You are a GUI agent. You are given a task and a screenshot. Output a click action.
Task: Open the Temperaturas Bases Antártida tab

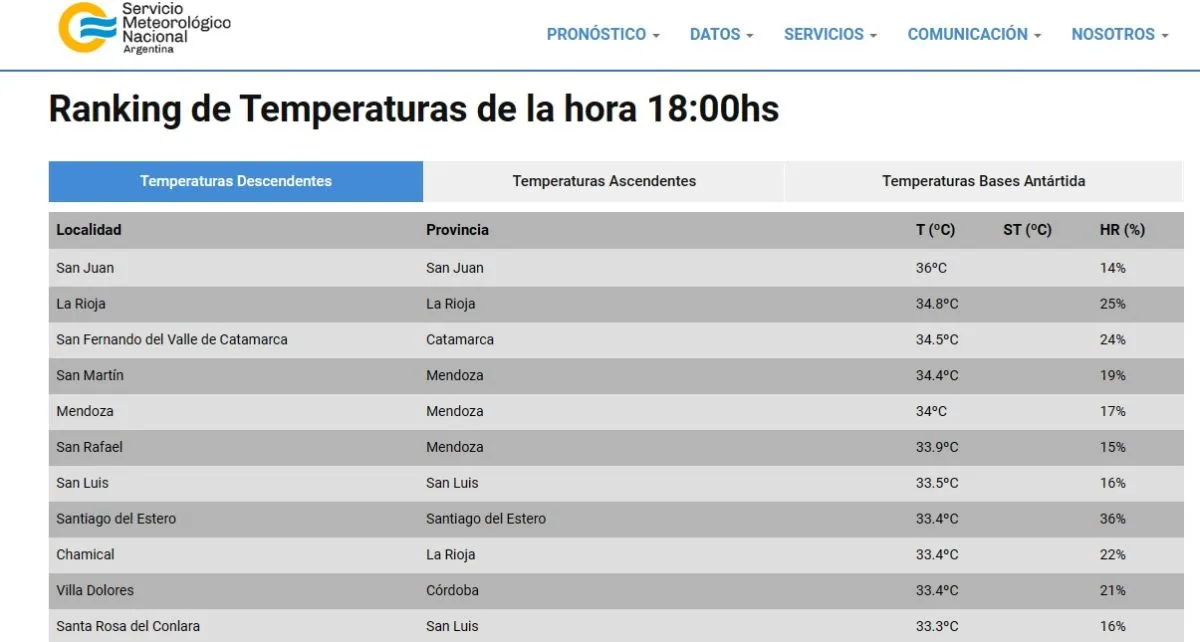[x=984, y=181]
